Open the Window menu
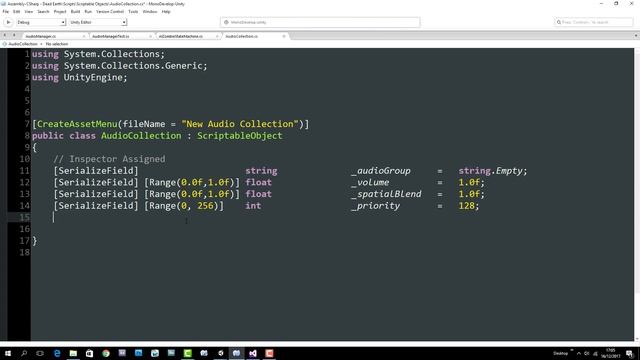The height and width of the screenshot is (360, 640). click(x=150, y=11)
